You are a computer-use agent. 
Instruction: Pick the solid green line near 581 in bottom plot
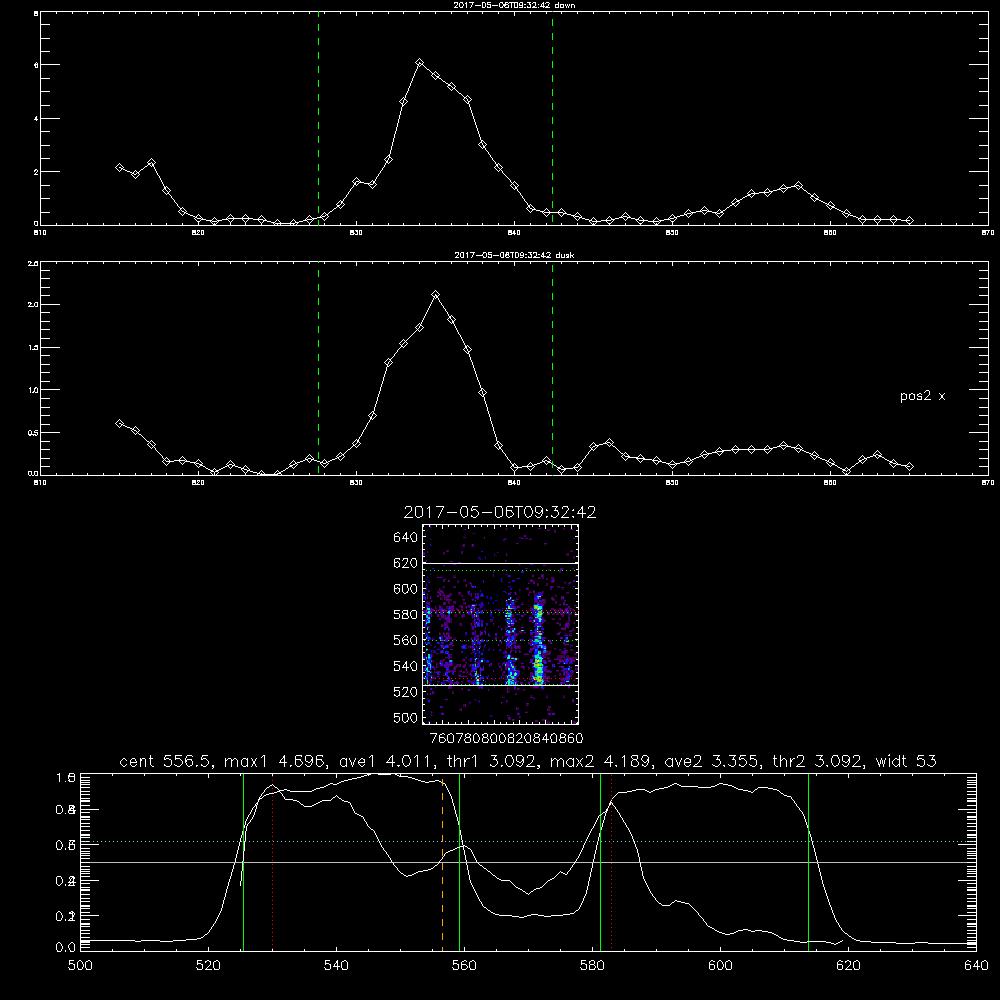coord(600,862)
